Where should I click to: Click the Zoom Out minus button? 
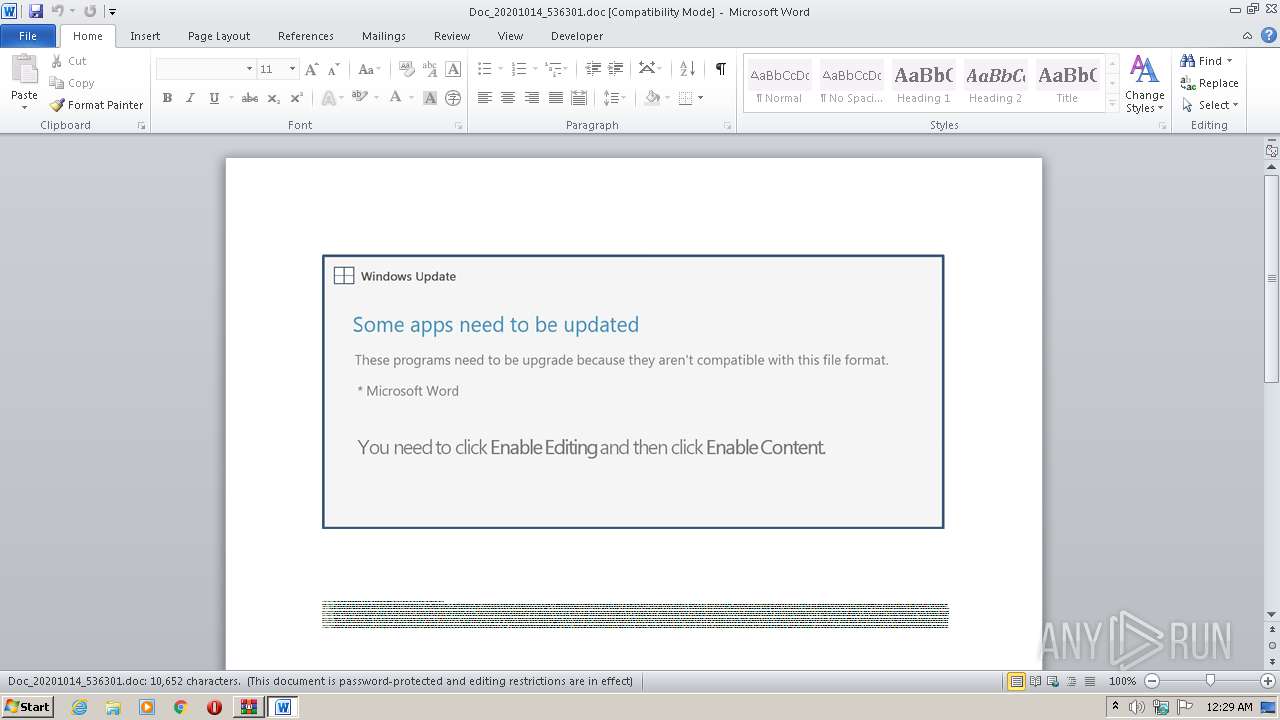[1151, 681]
